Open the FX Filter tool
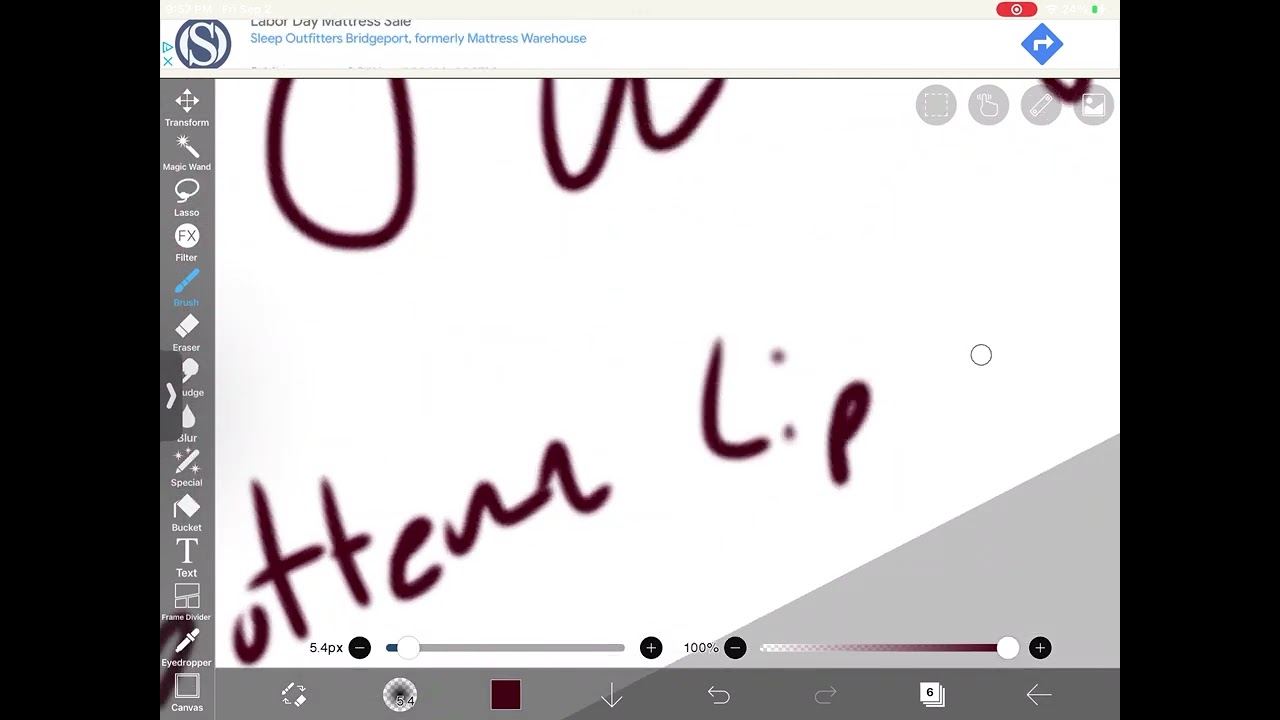This screenshot has height=720, width=1280. pos(187,243)
